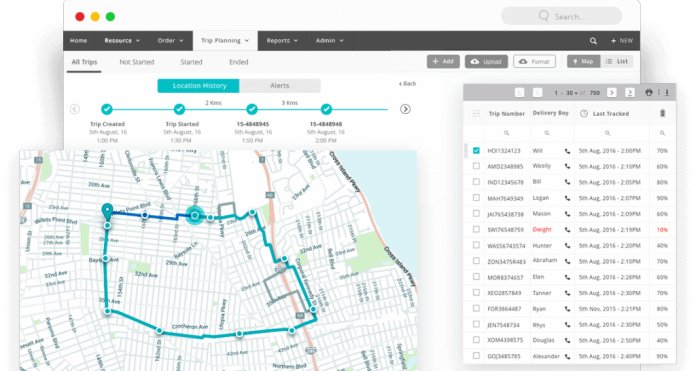Open the Trip Planning dropdown

pos(225,40)
